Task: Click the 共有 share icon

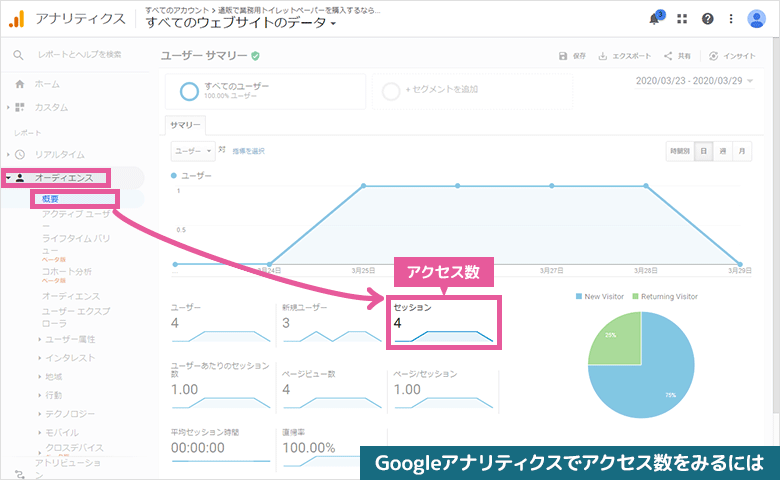Action: (668, 56)
